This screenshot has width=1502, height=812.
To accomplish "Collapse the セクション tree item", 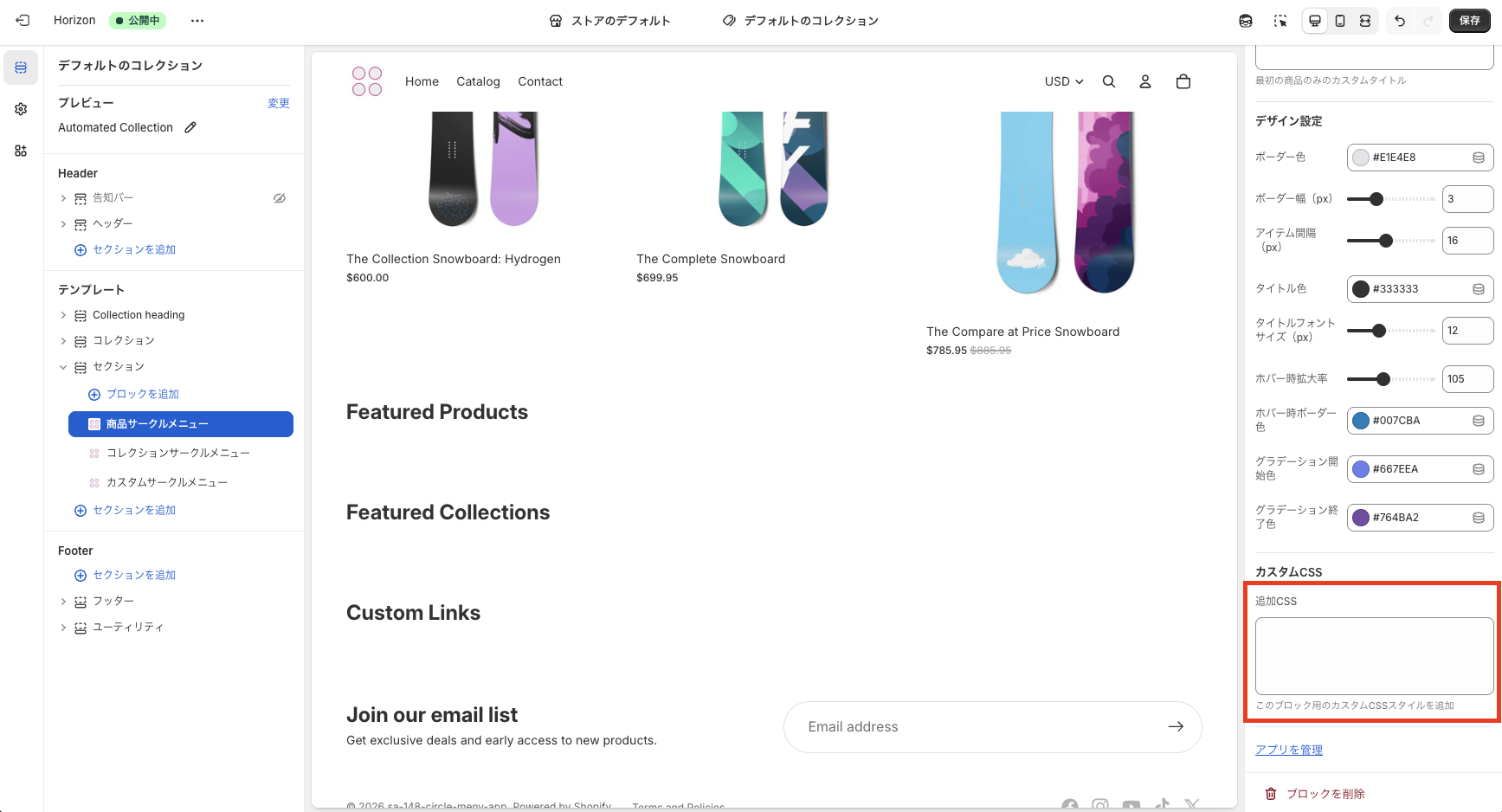I will click(63, 367).
